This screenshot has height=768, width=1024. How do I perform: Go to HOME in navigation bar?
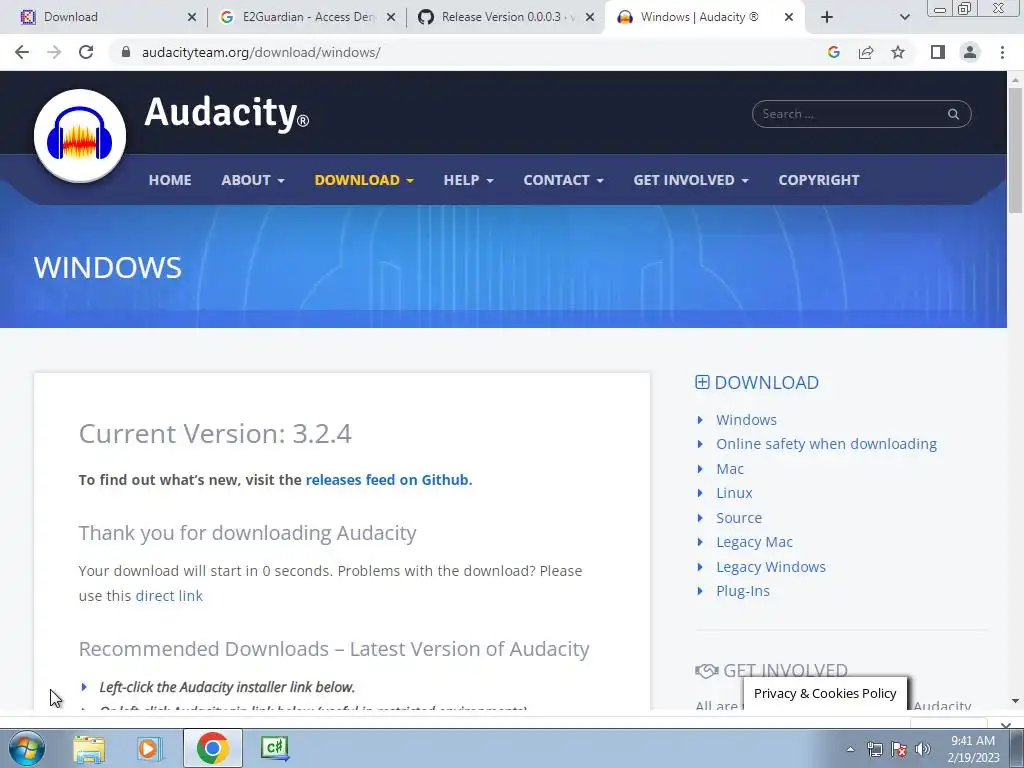coord(170,180)
